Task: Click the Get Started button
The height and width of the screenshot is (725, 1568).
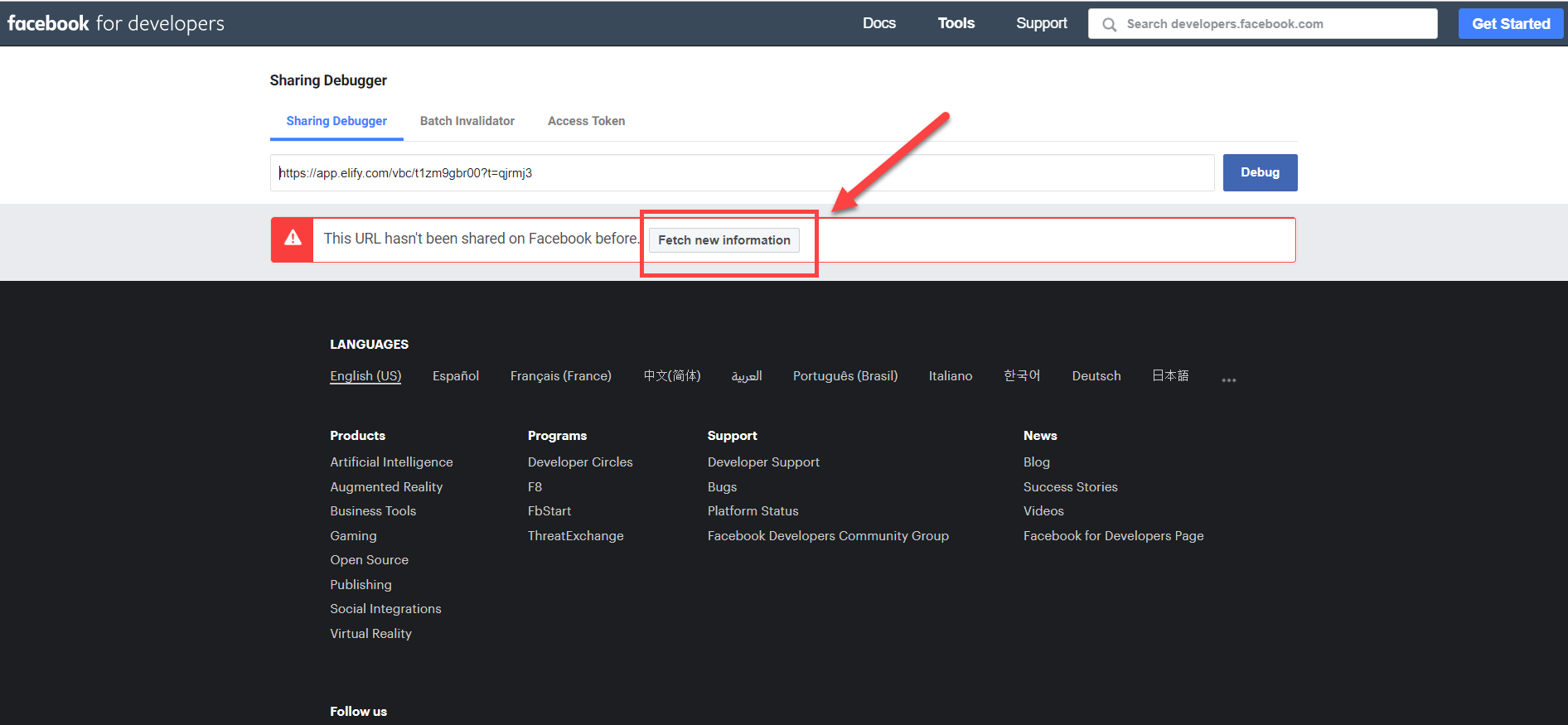Action: 1511,24
